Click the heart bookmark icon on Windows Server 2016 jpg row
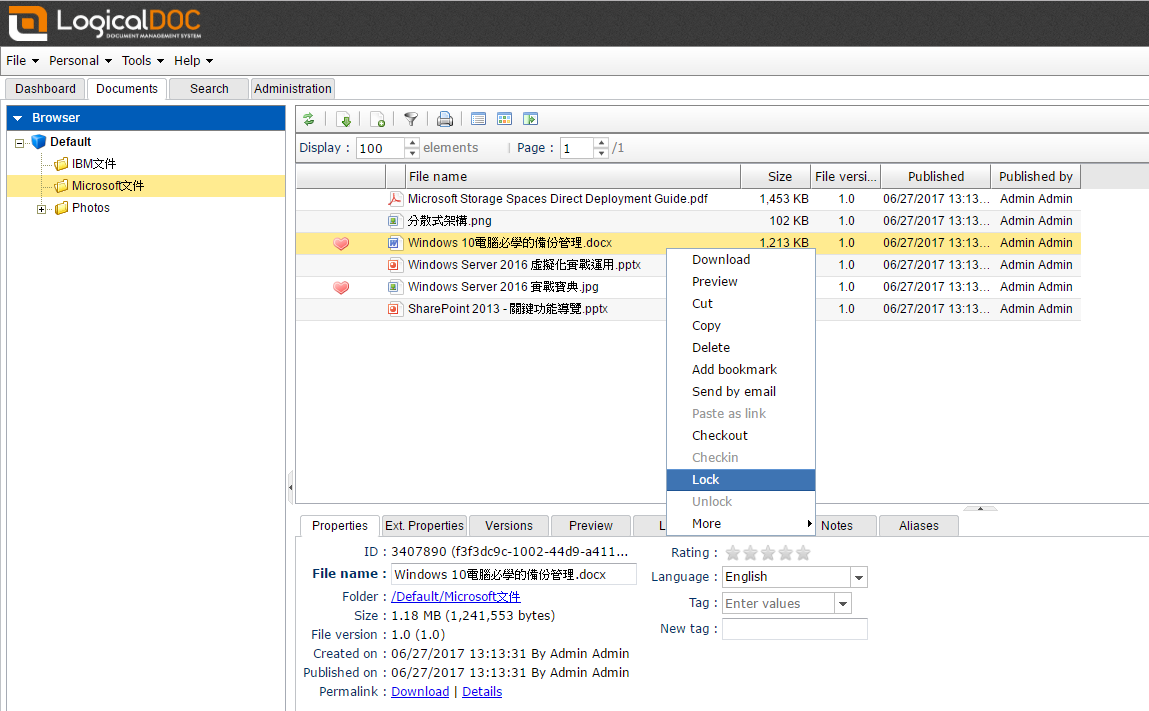The image size is (1149, 711). point(341,287)
